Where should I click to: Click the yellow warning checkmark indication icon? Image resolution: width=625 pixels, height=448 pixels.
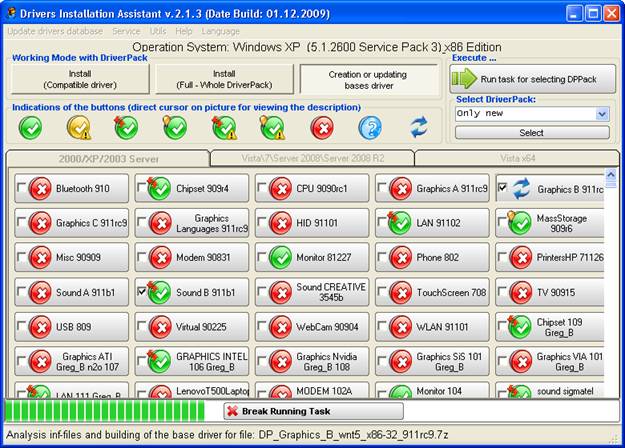(79, 127)
